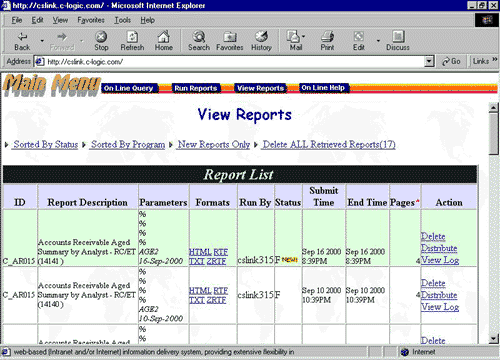Open the Edit dropdown arrow
Viewport: 500px width, 360px height.
pos(378,41)
